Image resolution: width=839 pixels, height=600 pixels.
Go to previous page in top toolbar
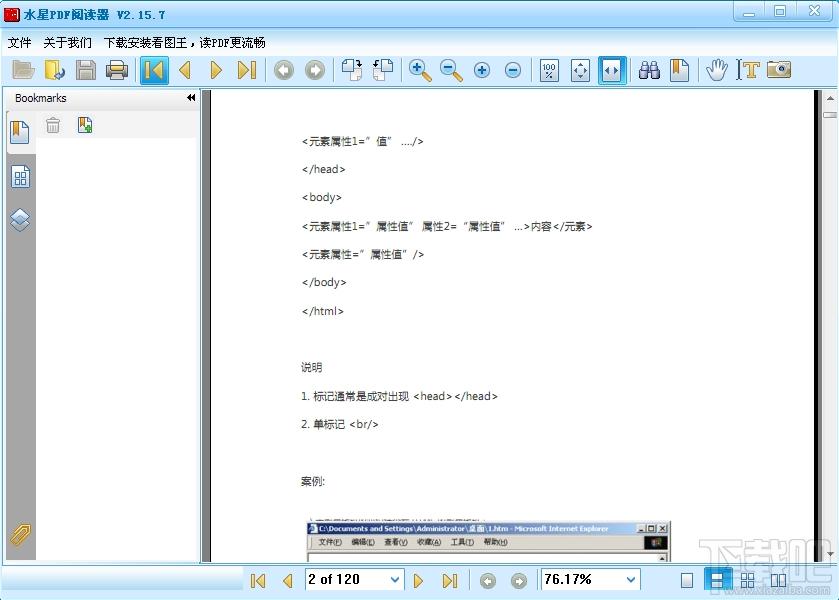point(185,70)
